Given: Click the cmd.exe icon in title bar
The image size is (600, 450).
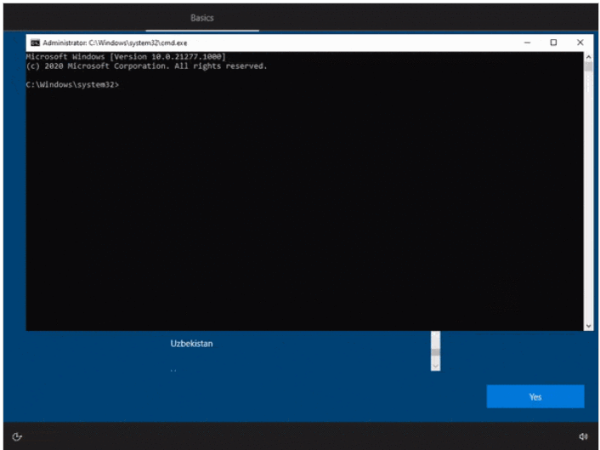Looking at the screenshot, I should pyautogui.click(x=34, y=43).
